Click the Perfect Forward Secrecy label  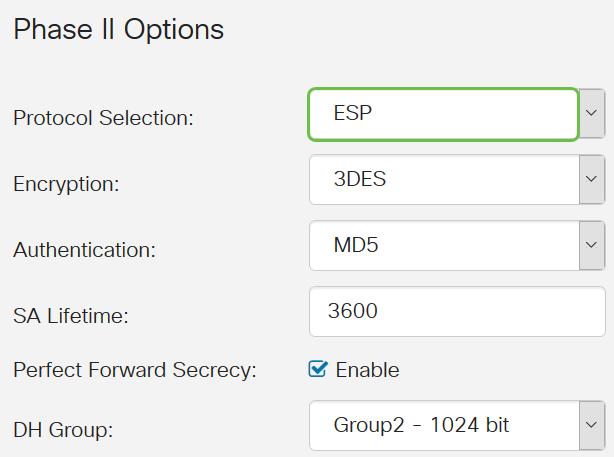[135, 370]
